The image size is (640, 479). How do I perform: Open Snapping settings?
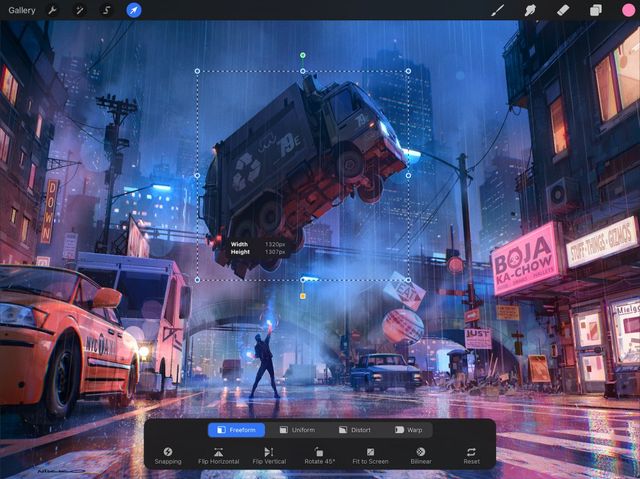tap(168, 456)
